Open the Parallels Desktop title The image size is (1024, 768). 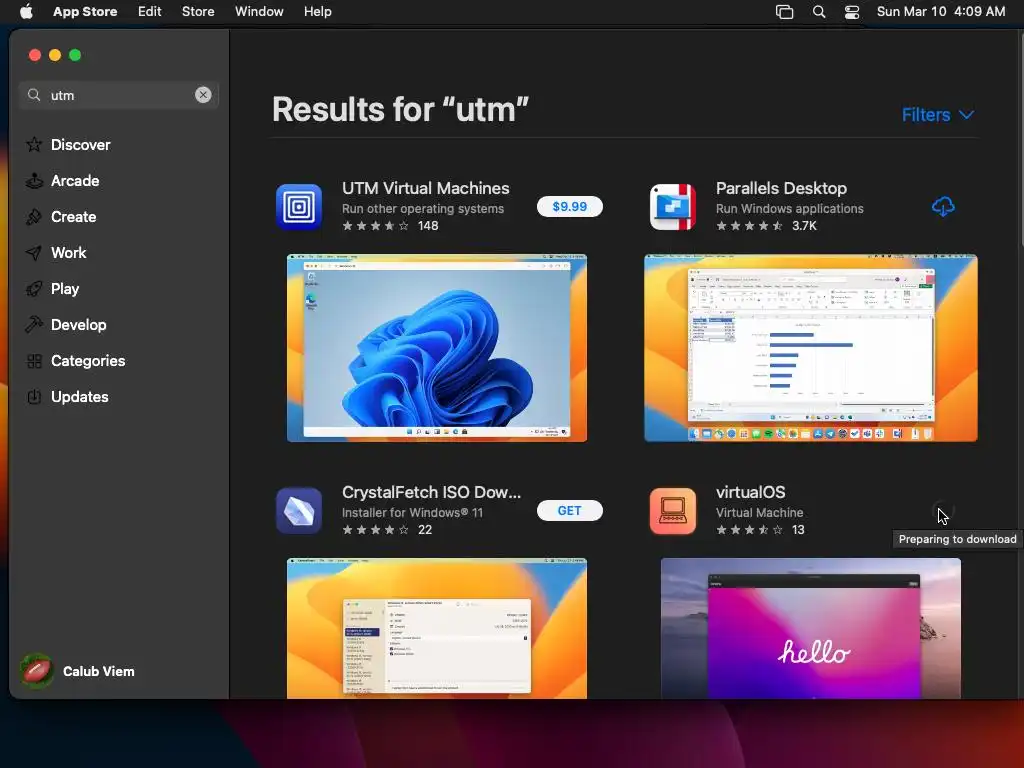(x=781, y=188)
